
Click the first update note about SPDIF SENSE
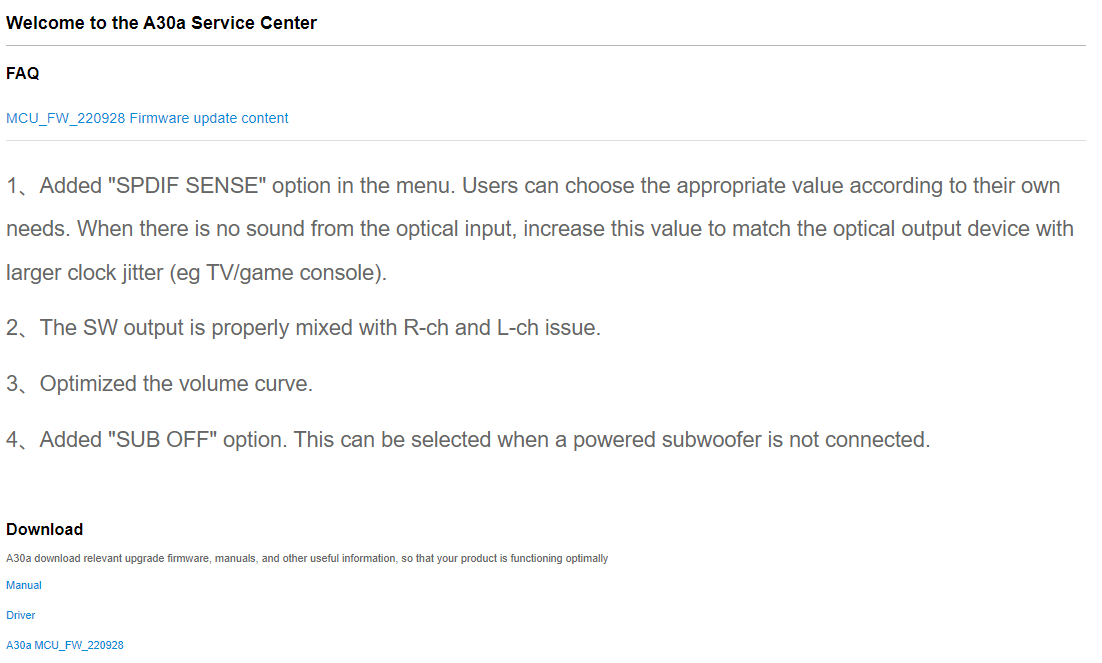pyautogui.click(x=540, y=229)
